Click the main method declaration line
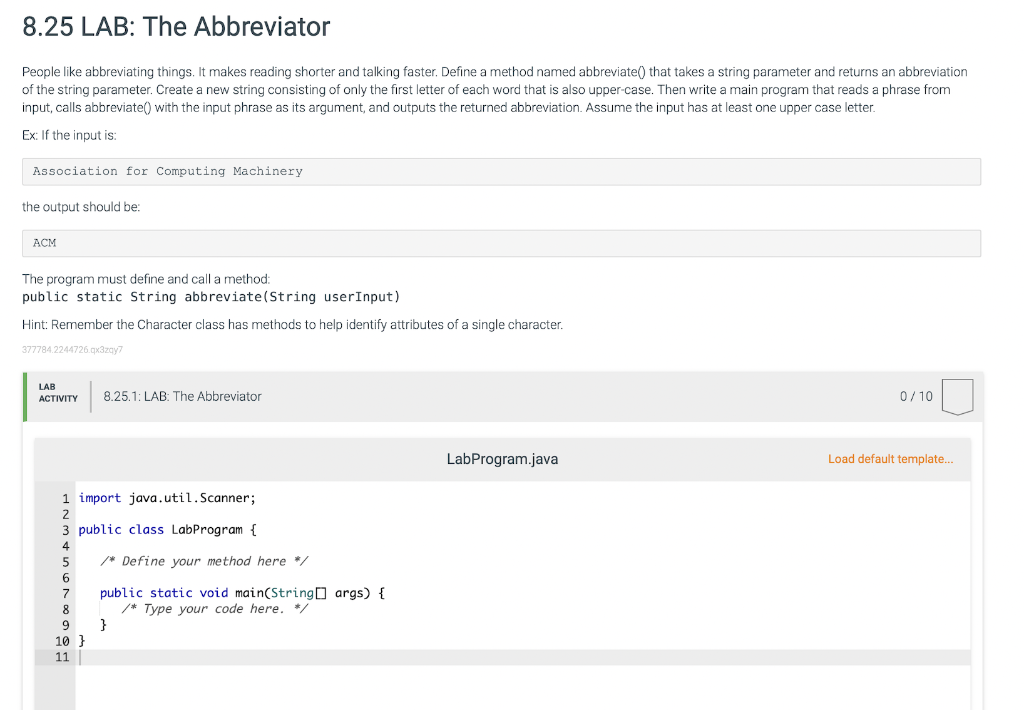 tap(241, 593)
